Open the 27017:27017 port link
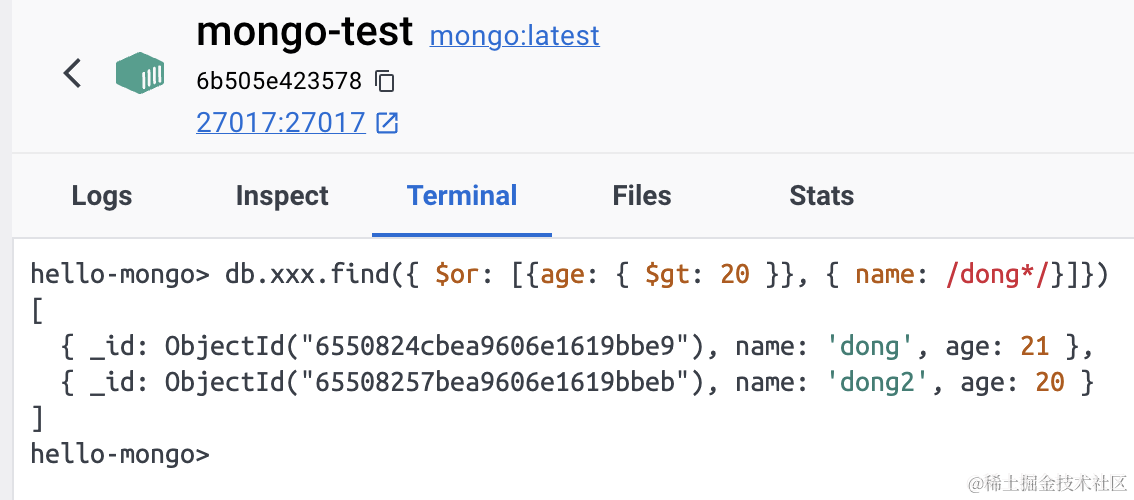 click(x=281, y=123)
